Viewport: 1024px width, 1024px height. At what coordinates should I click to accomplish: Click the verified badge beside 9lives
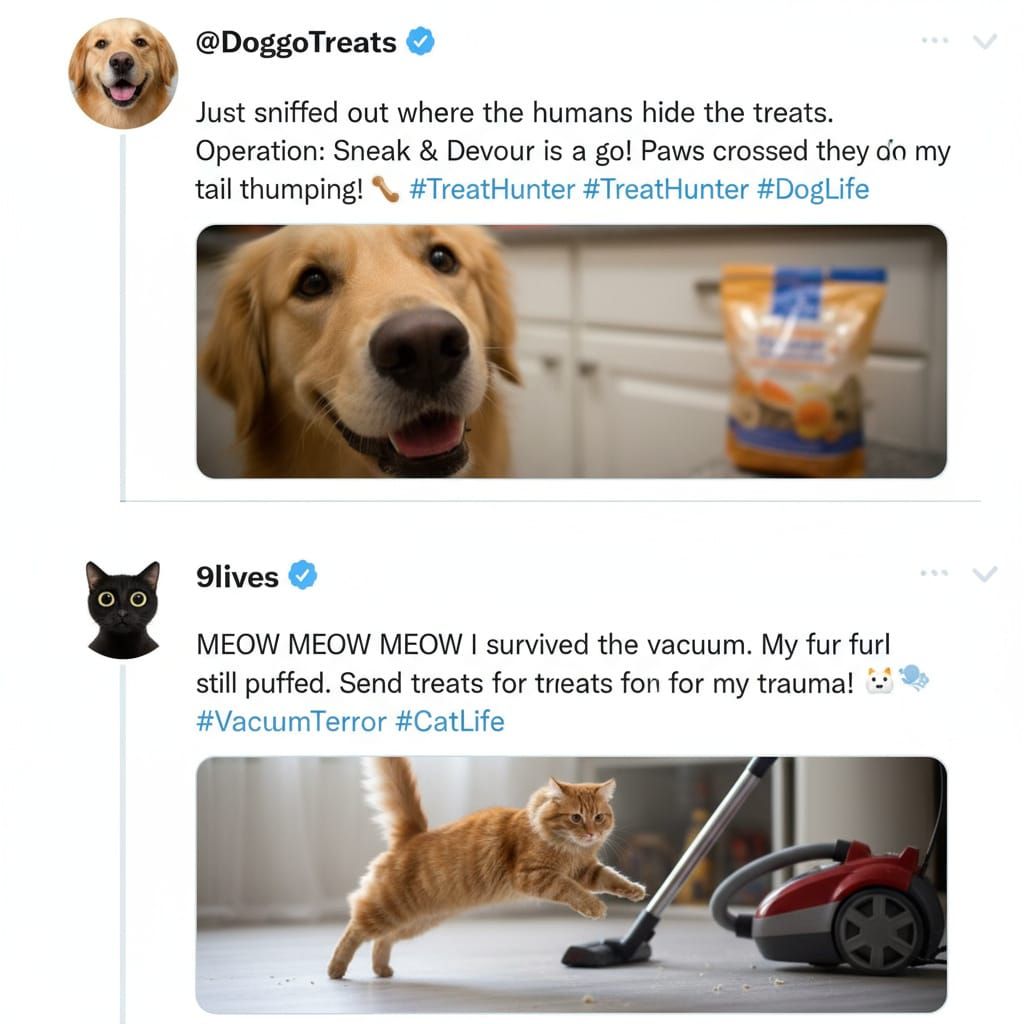pos(303,575)
